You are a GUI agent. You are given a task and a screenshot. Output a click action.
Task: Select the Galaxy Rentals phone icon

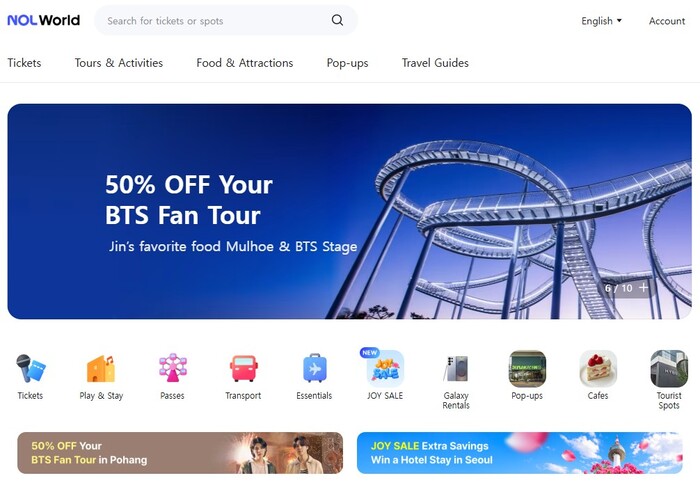coord(456,369)
